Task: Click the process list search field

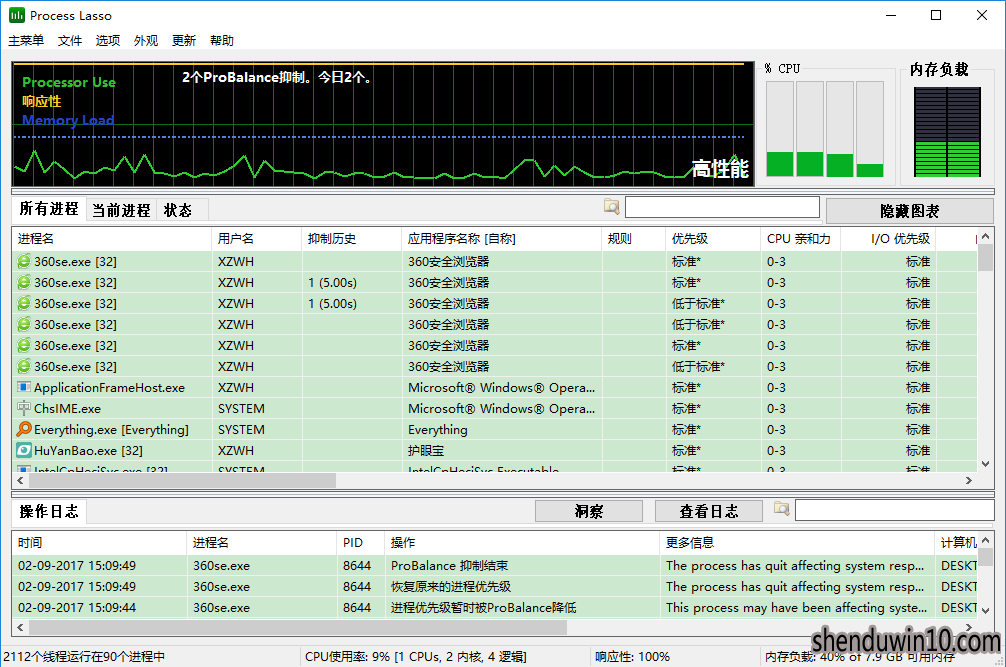Action: (x=722, y=207)
